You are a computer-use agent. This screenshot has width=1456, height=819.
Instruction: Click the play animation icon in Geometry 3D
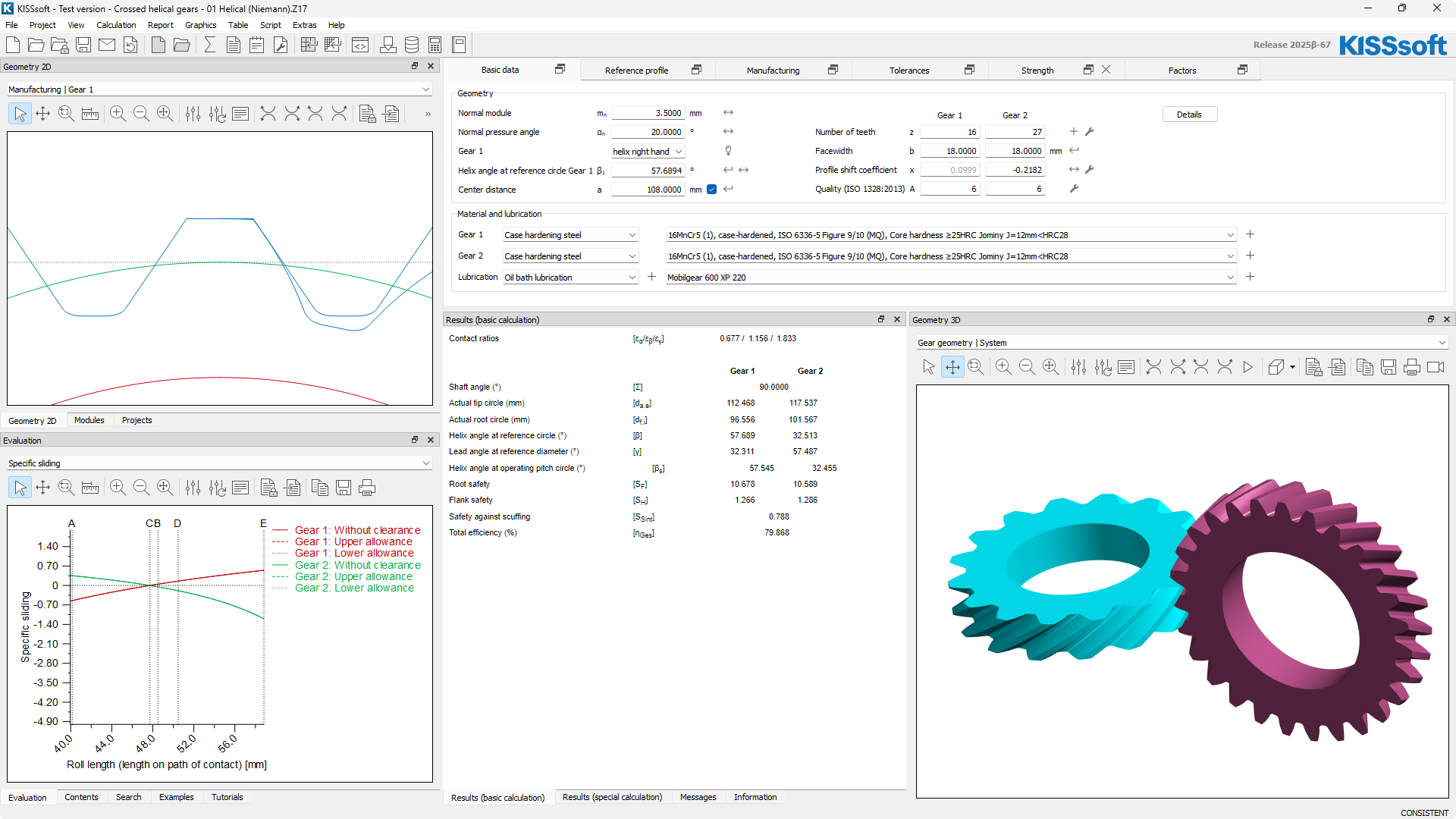point(1248,367)
